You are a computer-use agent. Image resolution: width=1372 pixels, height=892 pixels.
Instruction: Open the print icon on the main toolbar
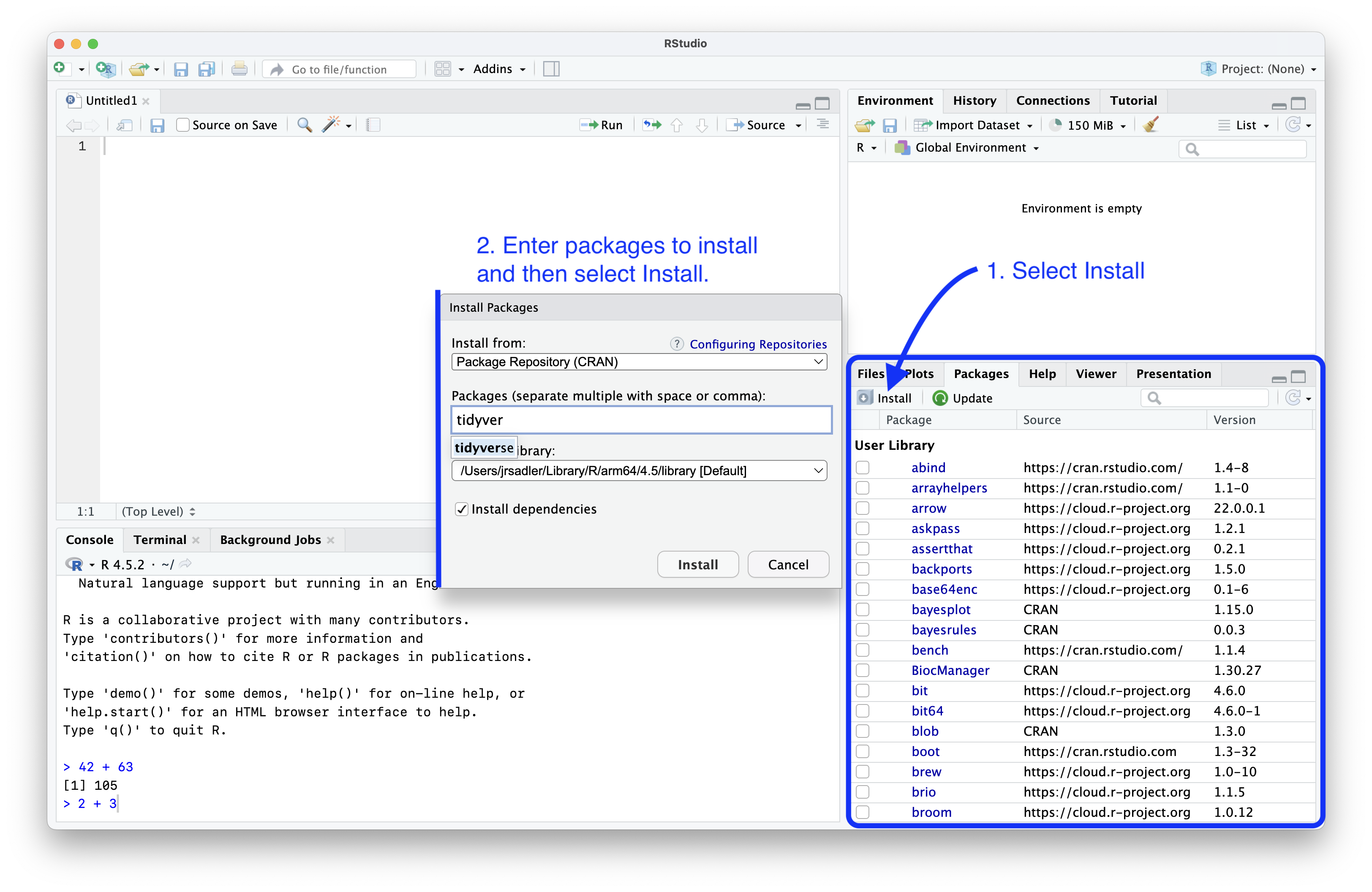[x=239, y=68]
